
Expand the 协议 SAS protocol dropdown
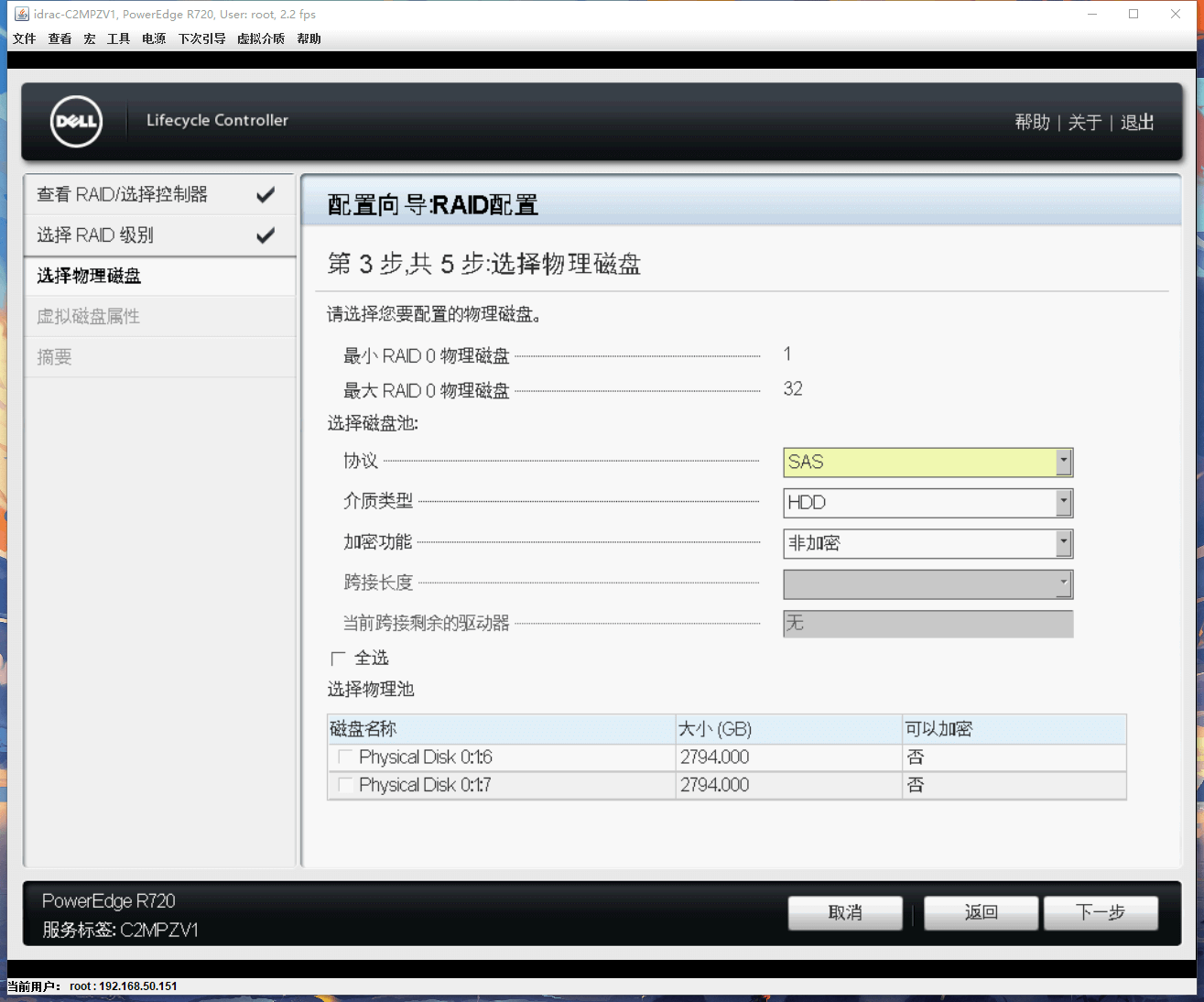(x=1063, y=462)
